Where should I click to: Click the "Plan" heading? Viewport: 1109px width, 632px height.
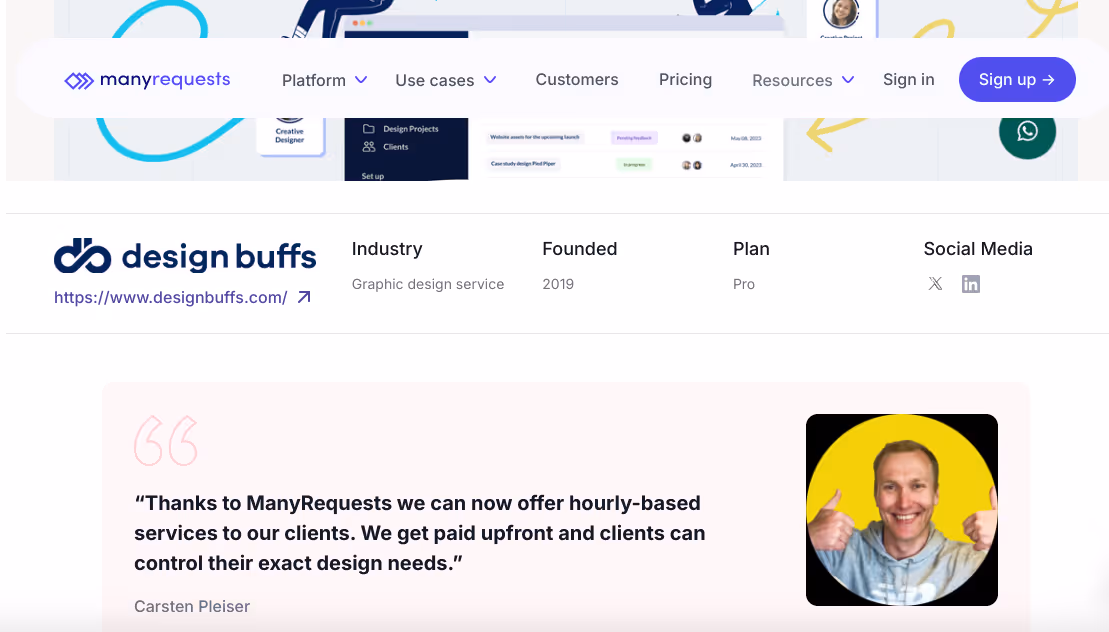751,249
